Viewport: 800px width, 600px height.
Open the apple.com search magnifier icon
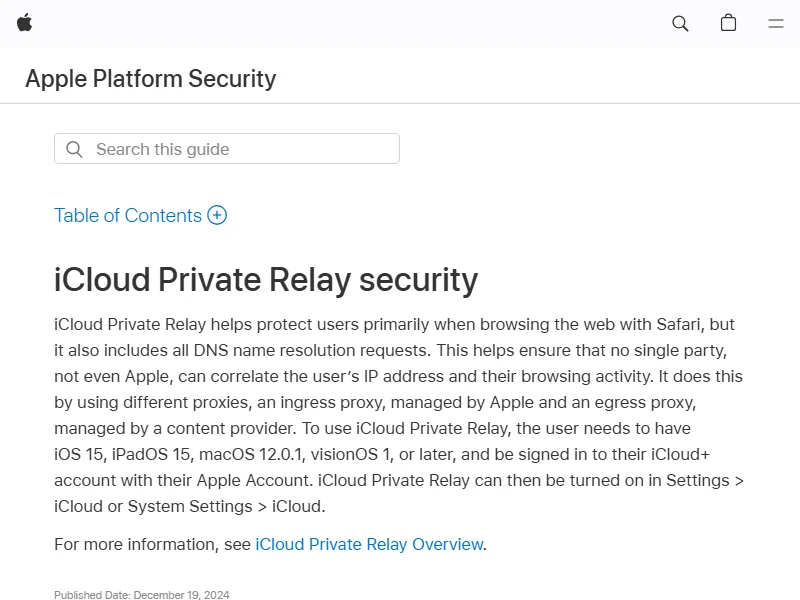point(680,23)
